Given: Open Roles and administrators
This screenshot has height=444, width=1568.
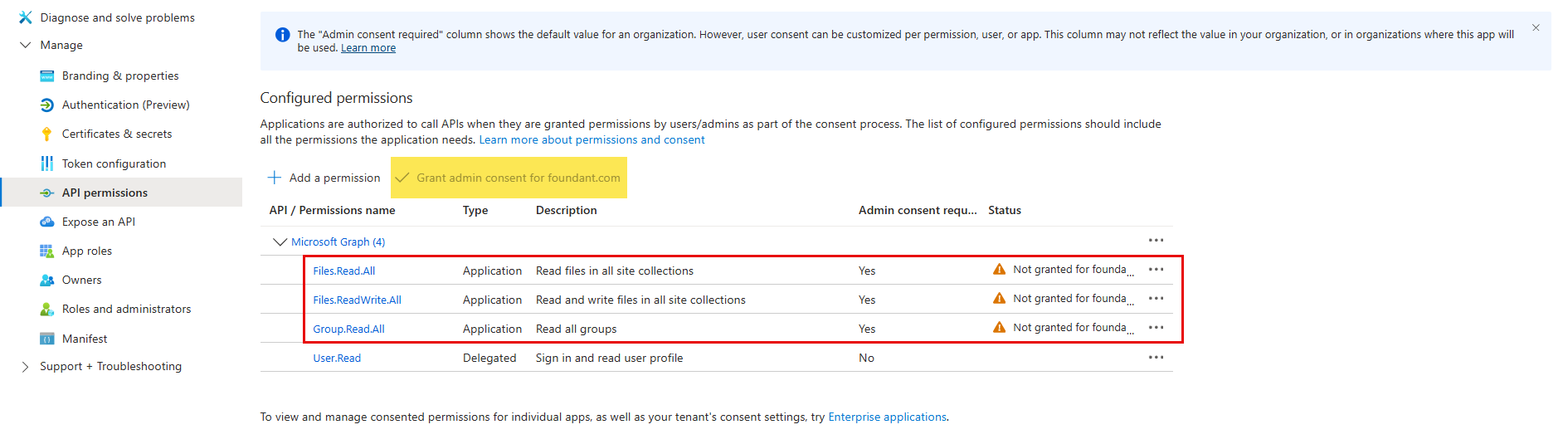Looking at the screenshot, I should (x=126, y=309).
